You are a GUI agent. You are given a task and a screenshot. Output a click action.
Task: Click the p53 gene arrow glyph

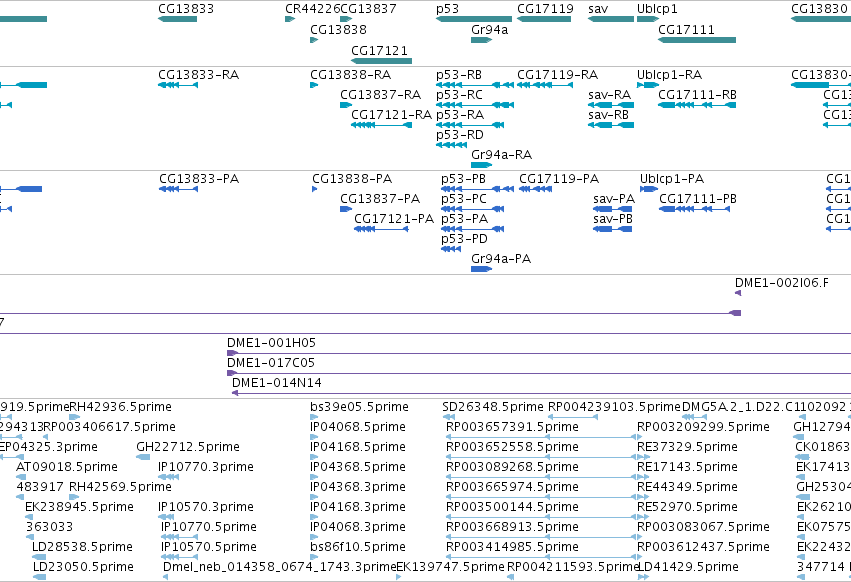coord(474,19)
